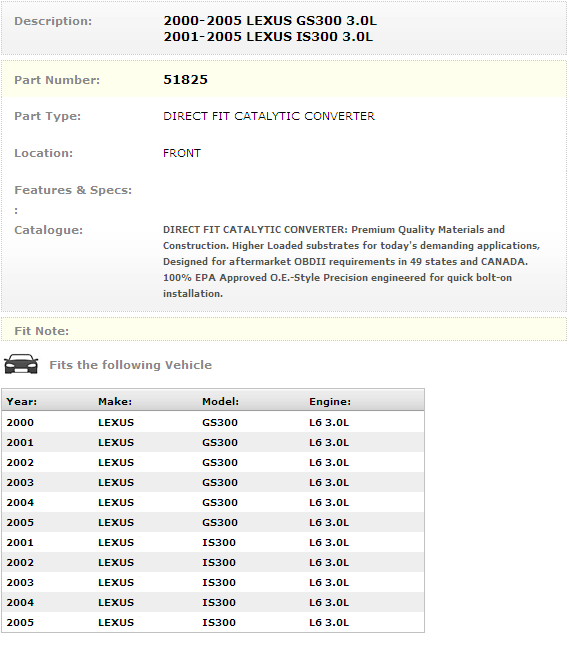Click the Fits the following Vehicle heading
Screen dimensions: 570x656
tap(131, 365)
